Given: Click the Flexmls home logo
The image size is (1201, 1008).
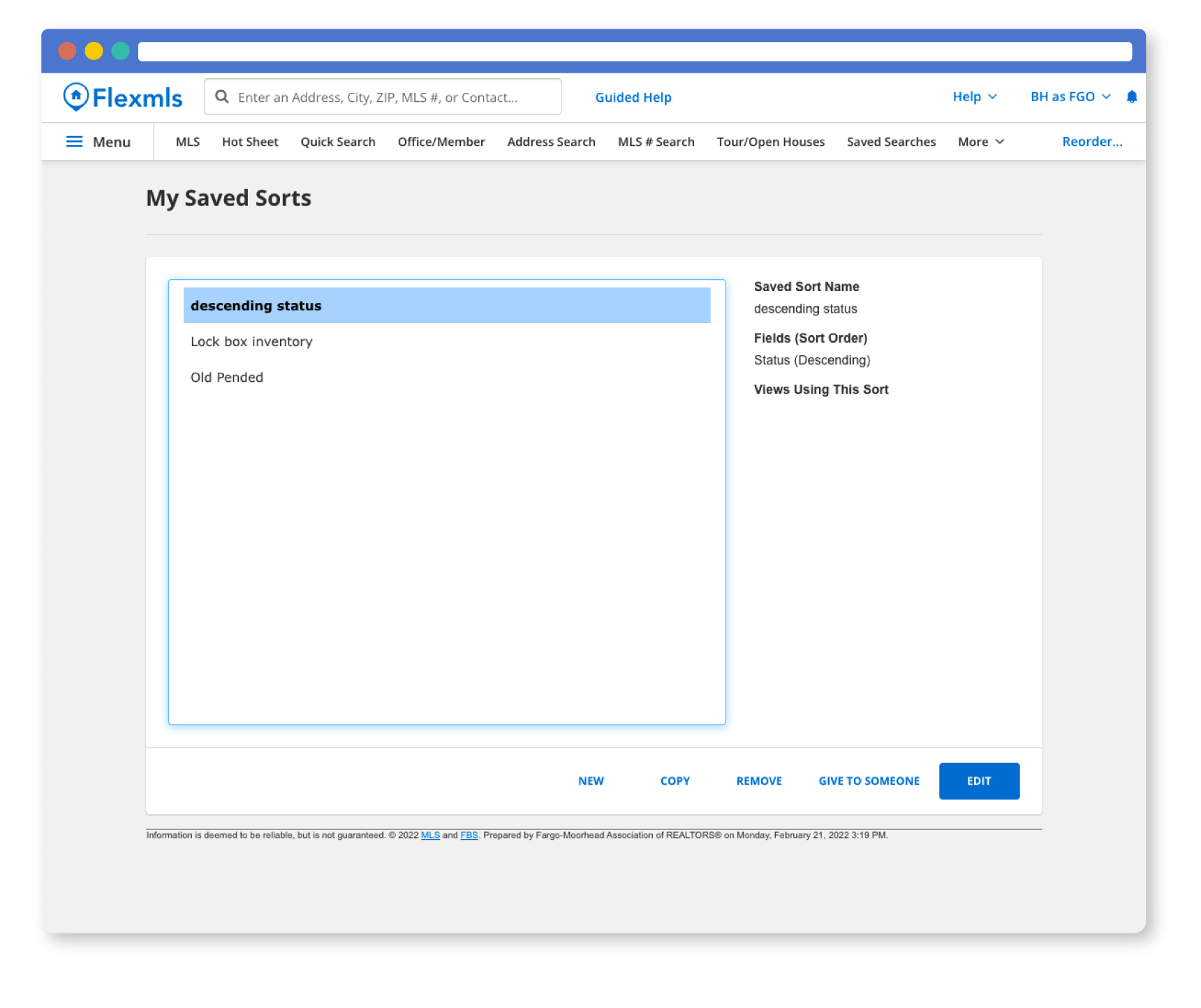Looking at the screenshot, I should [x=123, y=98].
